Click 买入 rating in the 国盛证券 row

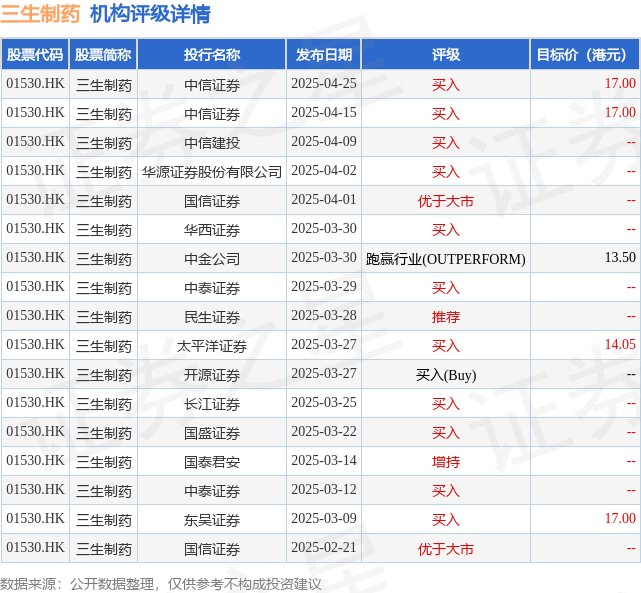[x=446, y=433]
